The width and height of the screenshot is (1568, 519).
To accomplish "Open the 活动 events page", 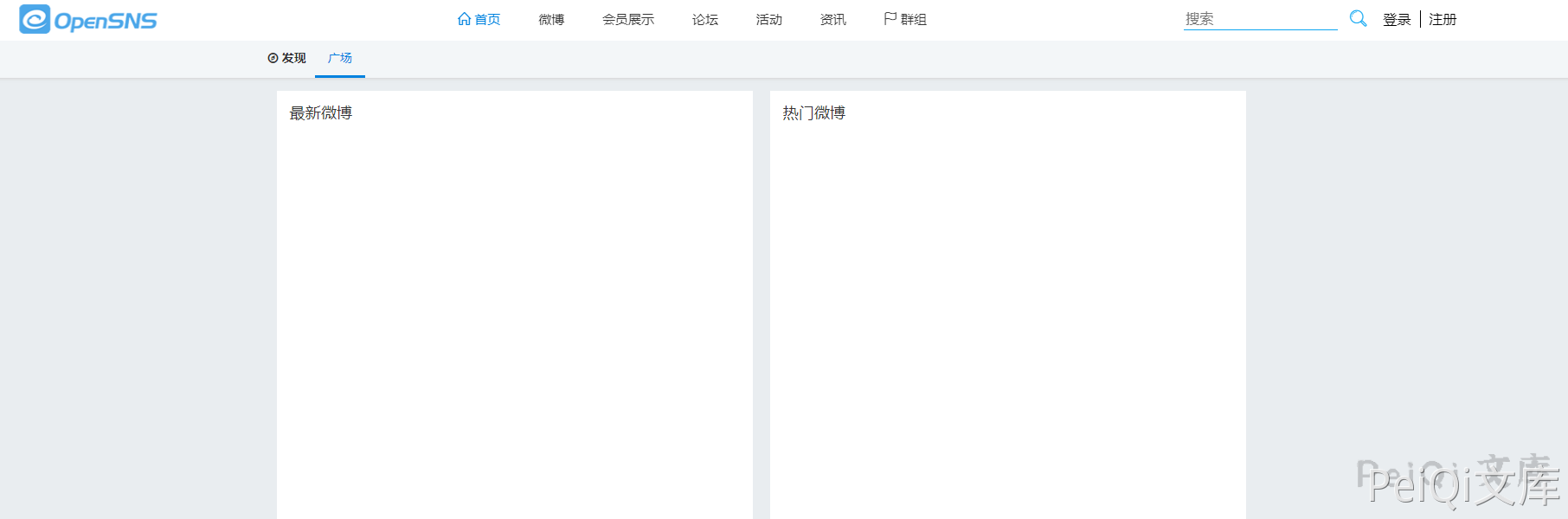I will (769, 20).
